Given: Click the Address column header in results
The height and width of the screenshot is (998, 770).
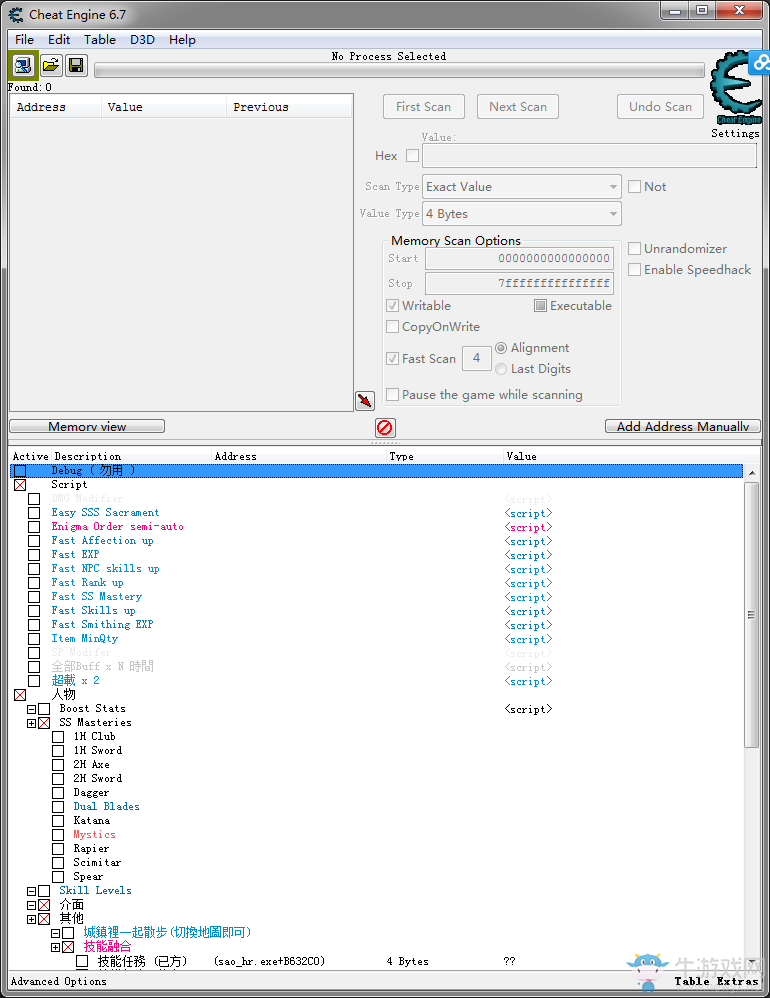Looking at the screenshot, I should coord(55,107).
